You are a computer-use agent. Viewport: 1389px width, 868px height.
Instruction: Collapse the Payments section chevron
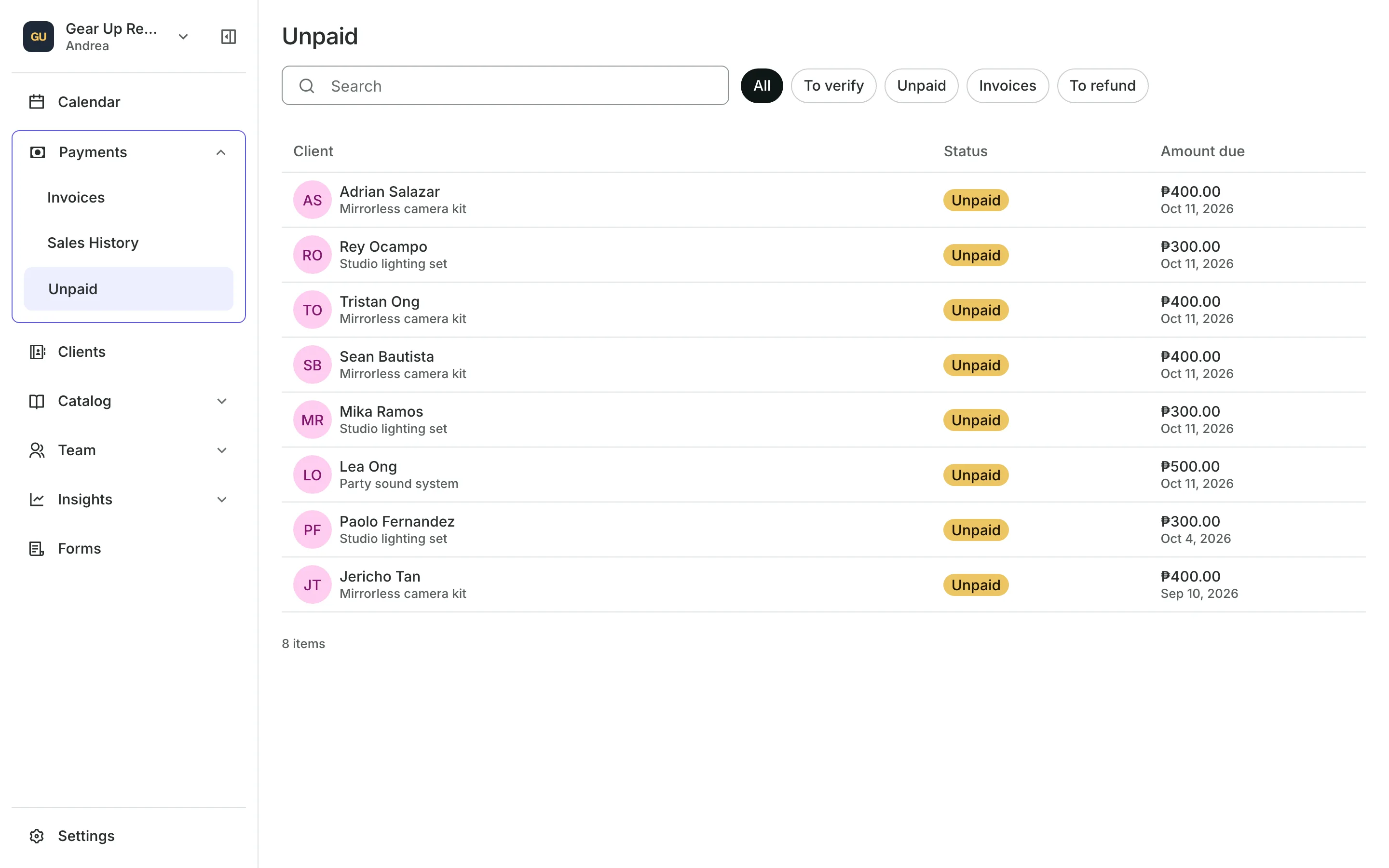pos(221,152)
